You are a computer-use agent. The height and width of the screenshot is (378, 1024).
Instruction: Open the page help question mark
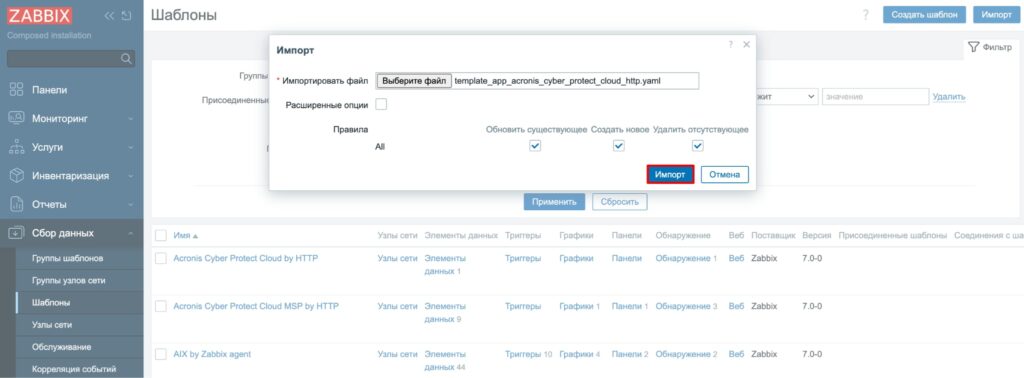tap(866, 15)
